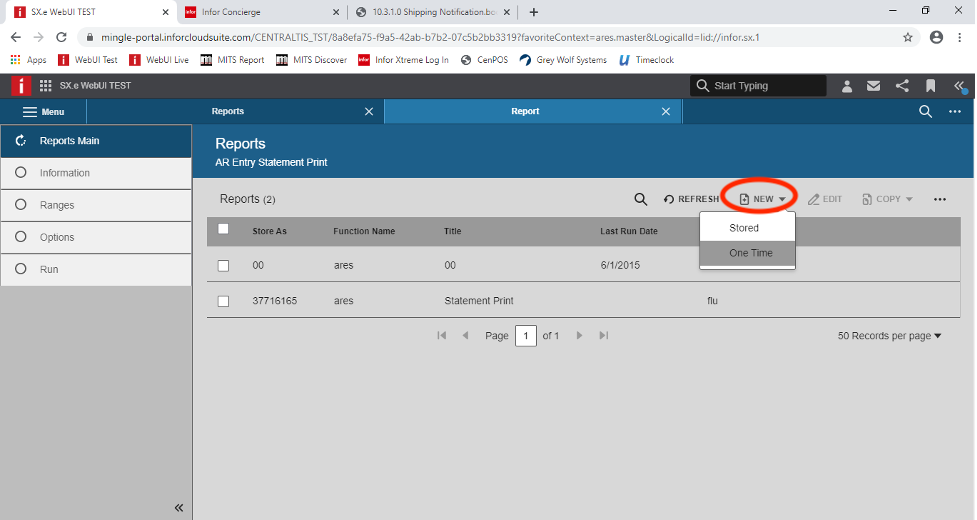Open the app launcher grid icon
The width and height of the screenshot is (977, 520).
coord(45,86)
